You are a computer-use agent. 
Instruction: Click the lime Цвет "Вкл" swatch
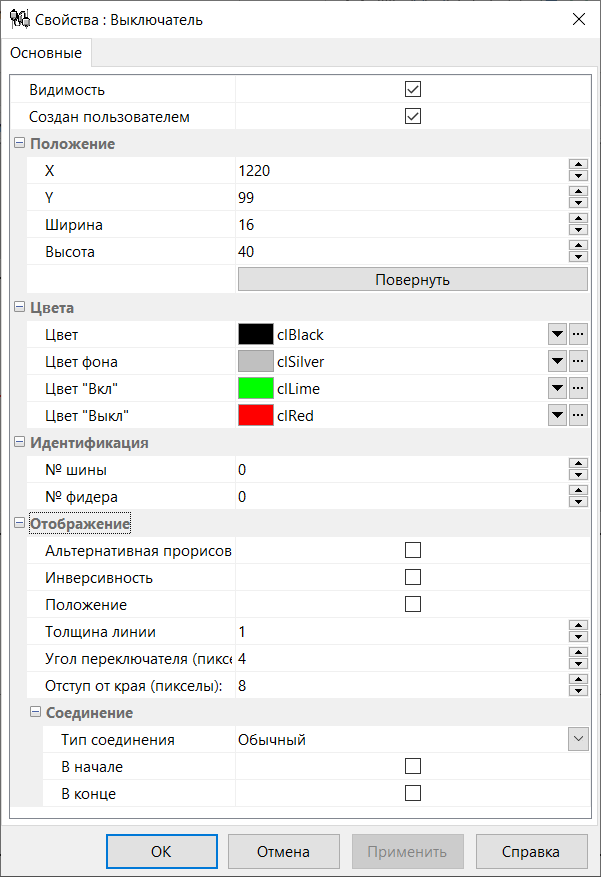tap(255, 388)
